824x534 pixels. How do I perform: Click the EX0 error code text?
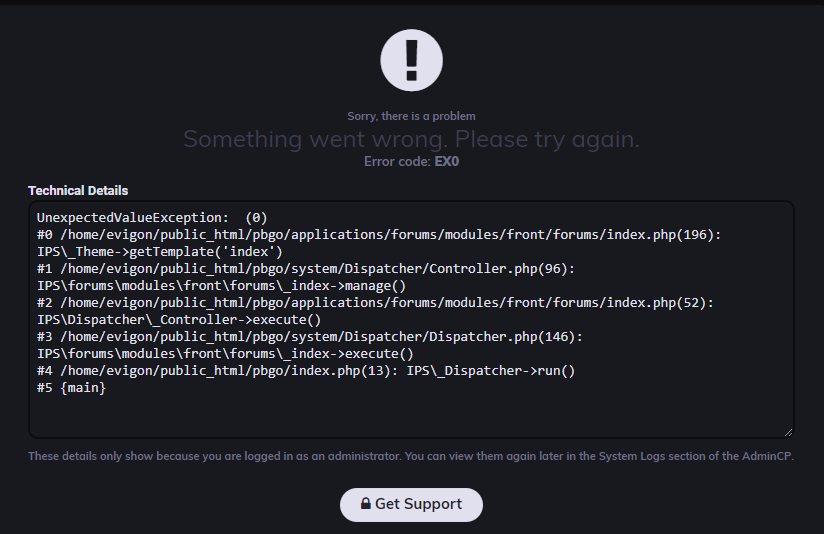pyautogui.click(x=447, y=161)
